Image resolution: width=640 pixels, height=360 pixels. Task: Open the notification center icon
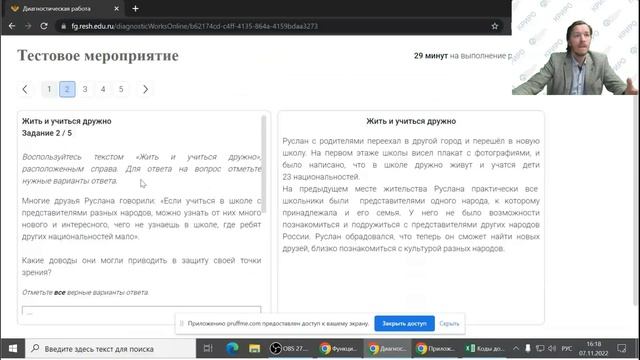click(x=622, y=349)
